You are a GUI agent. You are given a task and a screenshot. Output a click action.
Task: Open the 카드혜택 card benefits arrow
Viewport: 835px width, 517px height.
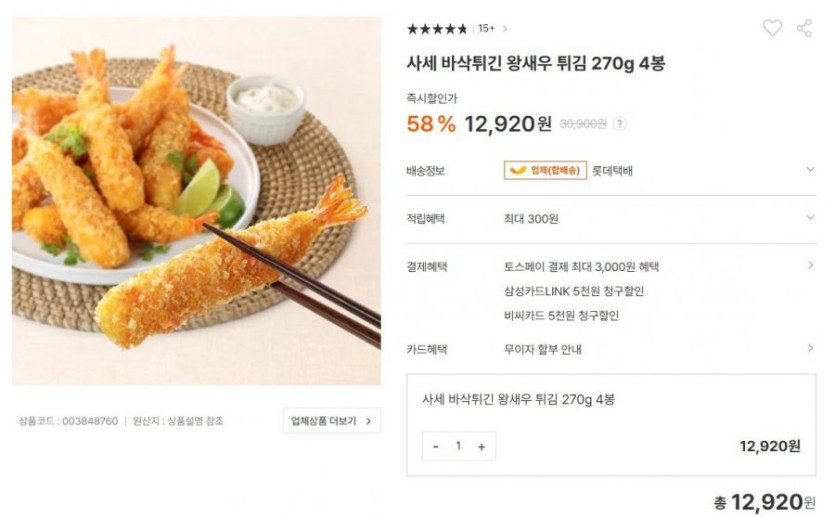[810, 349]
